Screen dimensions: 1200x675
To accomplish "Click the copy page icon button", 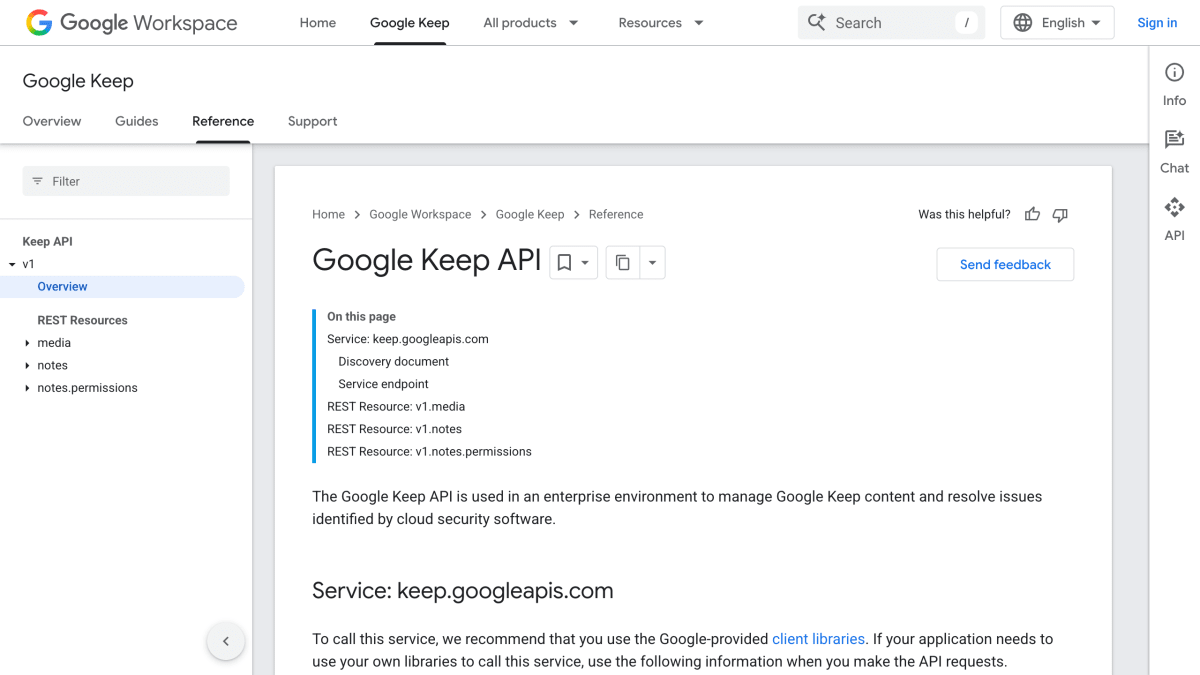I will [x=623, y=262].
